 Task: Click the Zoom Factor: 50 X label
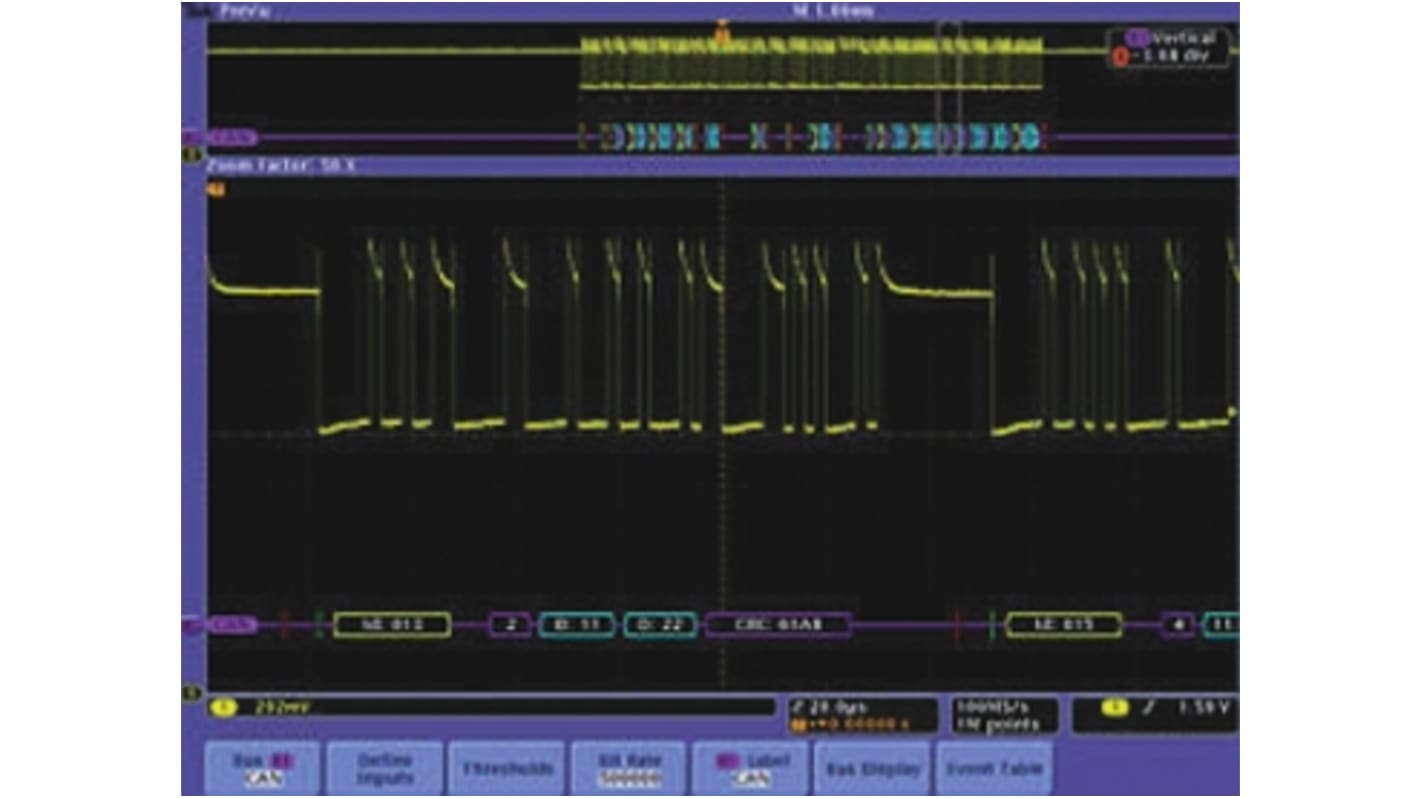pyautogui.click(x=281, y=166)
